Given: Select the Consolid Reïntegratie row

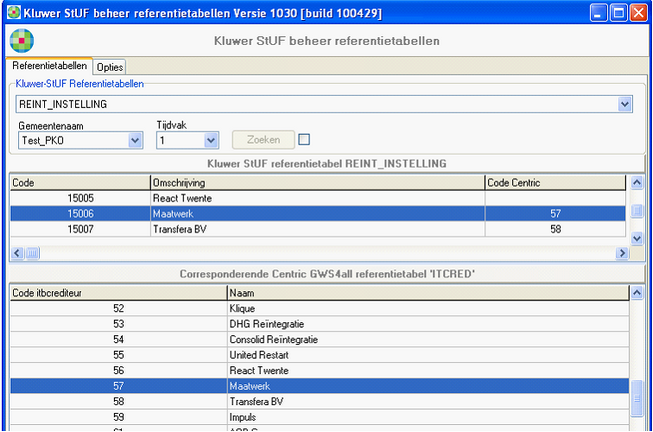Looking at the screenshot, I should (319, 340).
